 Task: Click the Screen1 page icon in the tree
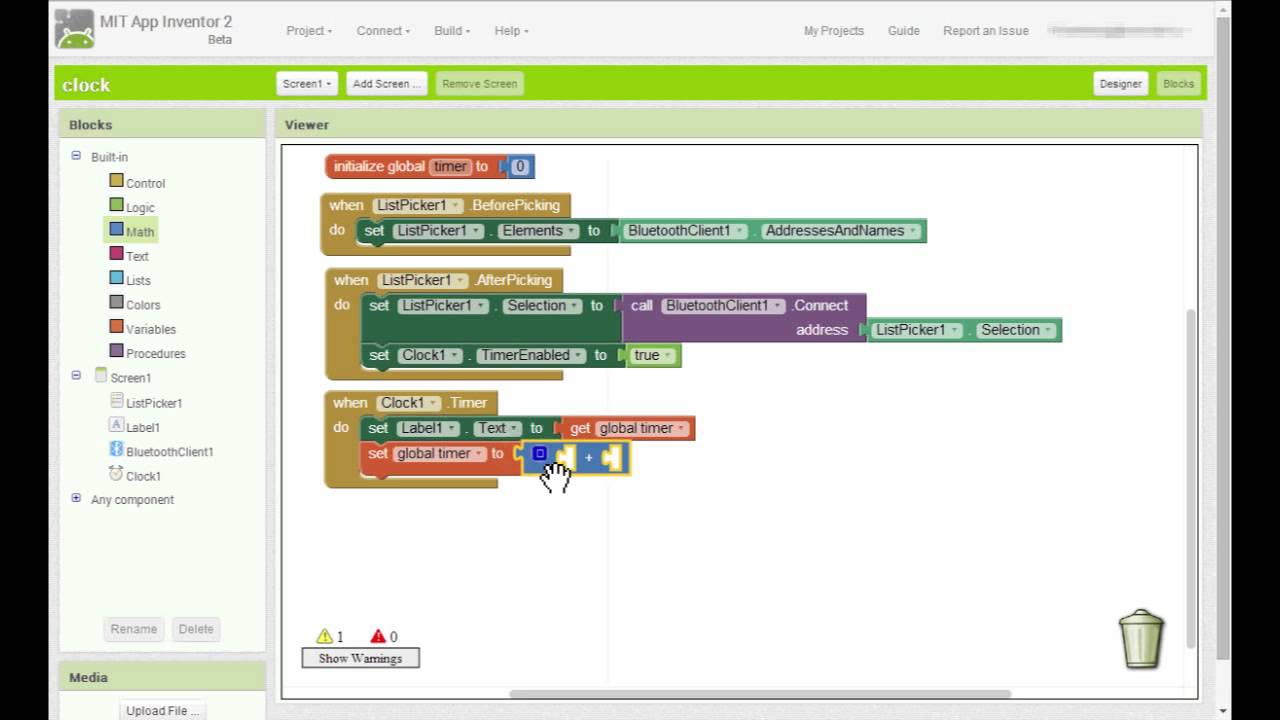100,376
